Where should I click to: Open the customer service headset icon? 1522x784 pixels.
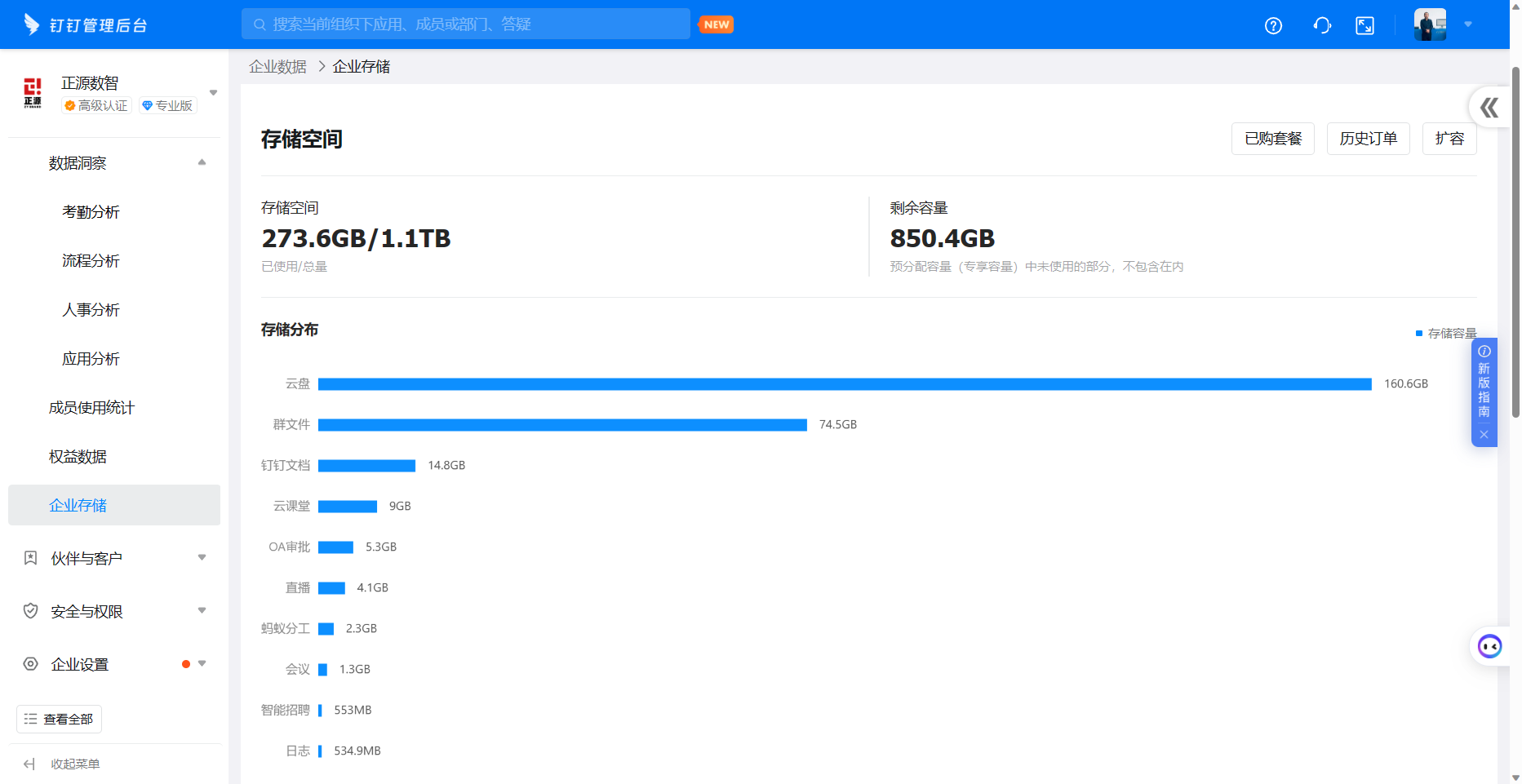(x=1322, y=25)
